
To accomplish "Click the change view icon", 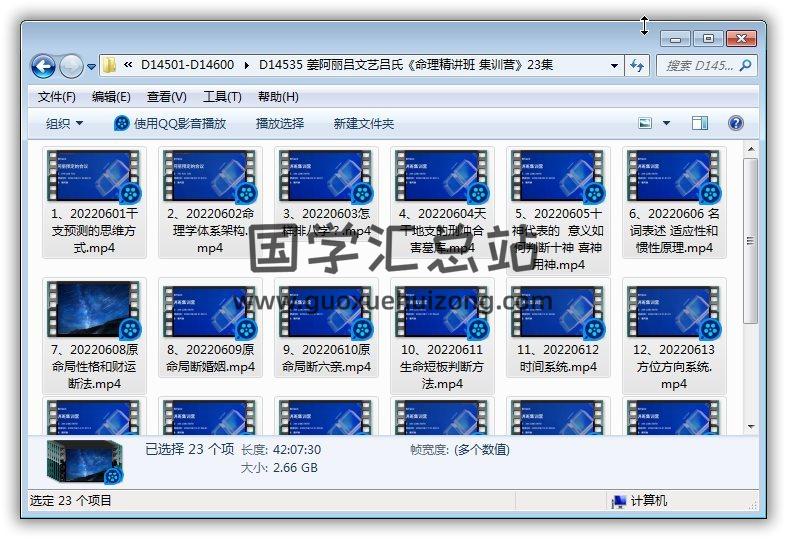I will pyautogui.click(x=645, y=123).
